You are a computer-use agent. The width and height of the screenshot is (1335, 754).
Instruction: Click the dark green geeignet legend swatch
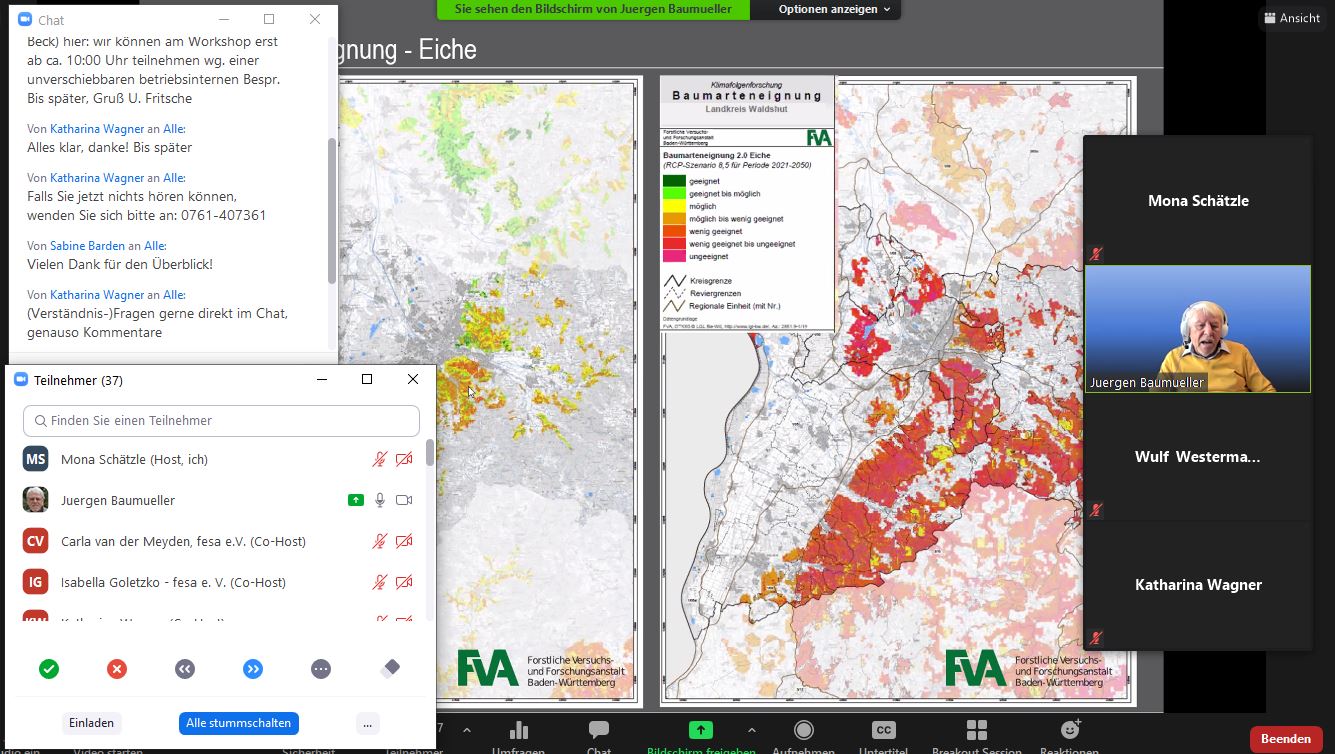click(x=674, y=181)
